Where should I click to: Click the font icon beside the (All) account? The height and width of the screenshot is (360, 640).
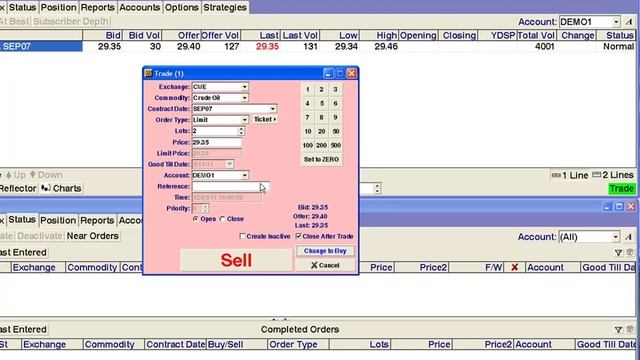[629, 237]
